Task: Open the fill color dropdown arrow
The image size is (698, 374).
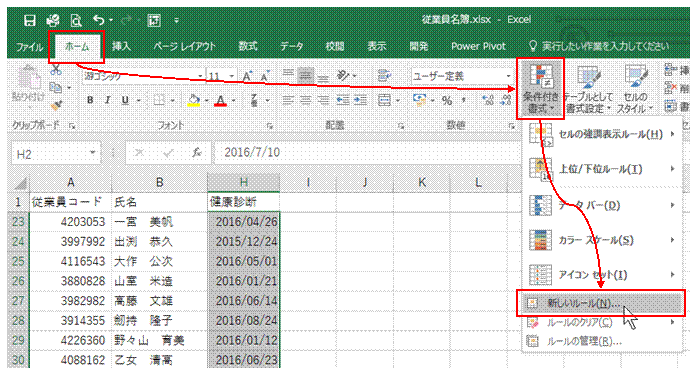Action: 206,101
